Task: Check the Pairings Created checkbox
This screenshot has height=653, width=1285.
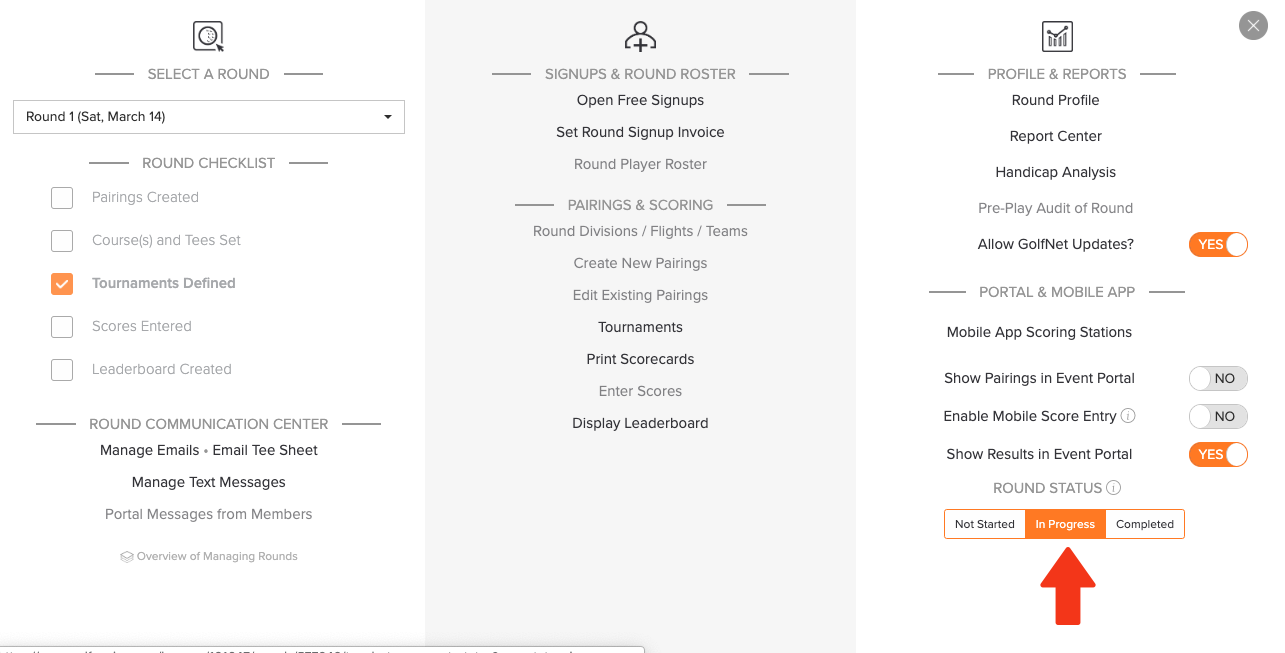Action: click(62, 198)
